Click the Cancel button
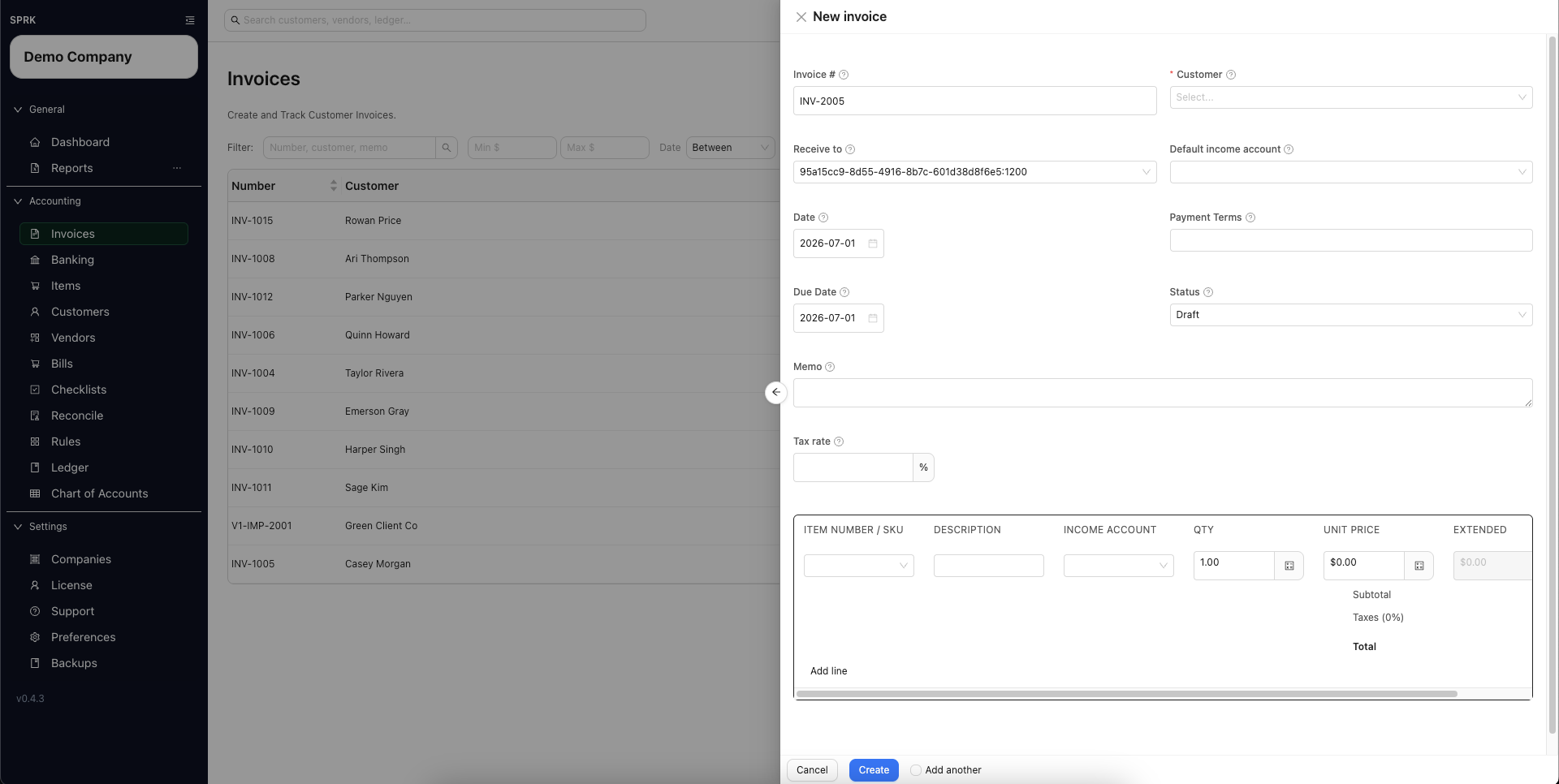 pyautogui.click(x=812, y=770)
